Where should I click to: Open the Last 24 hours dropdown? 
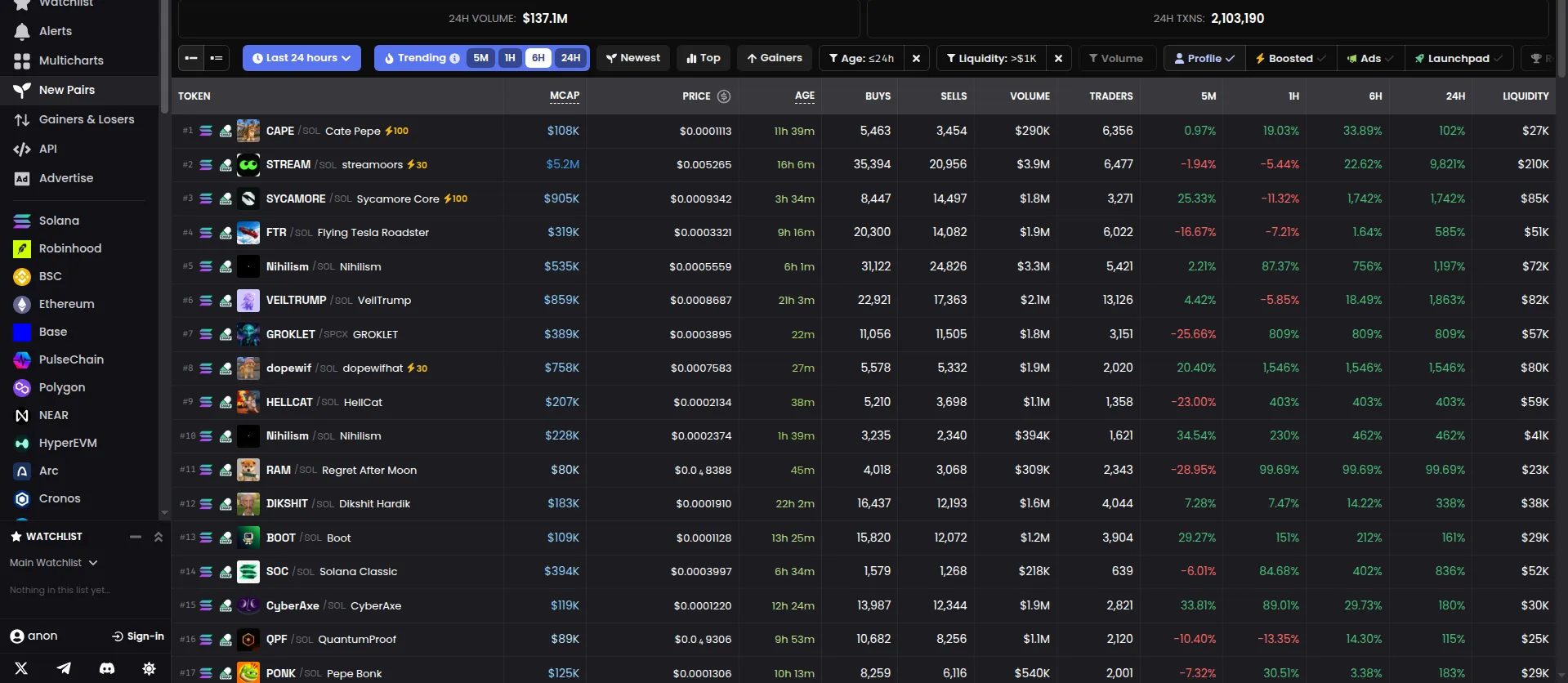point(302,58)
